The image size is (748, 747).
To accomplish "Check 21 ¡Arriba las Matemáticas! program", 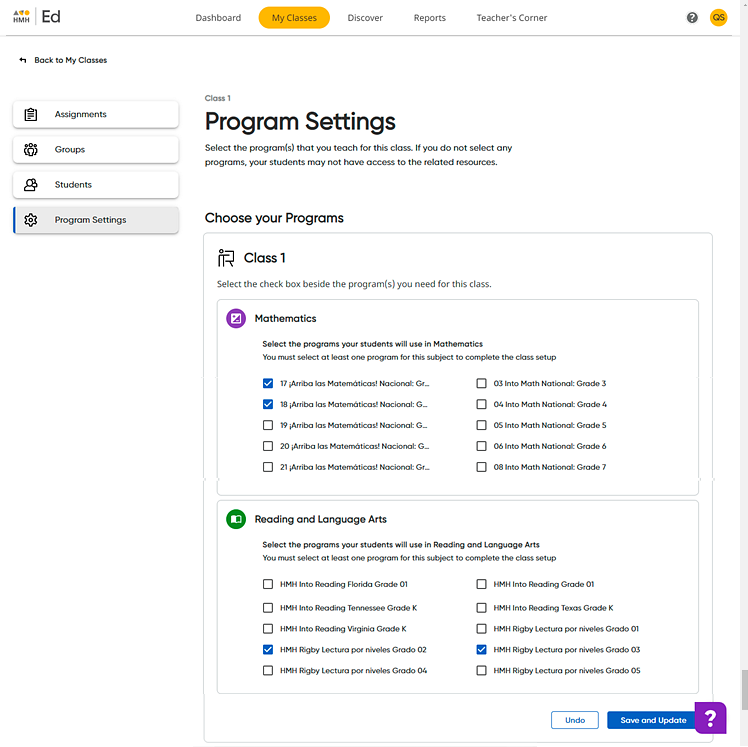I will coord(268,467).
